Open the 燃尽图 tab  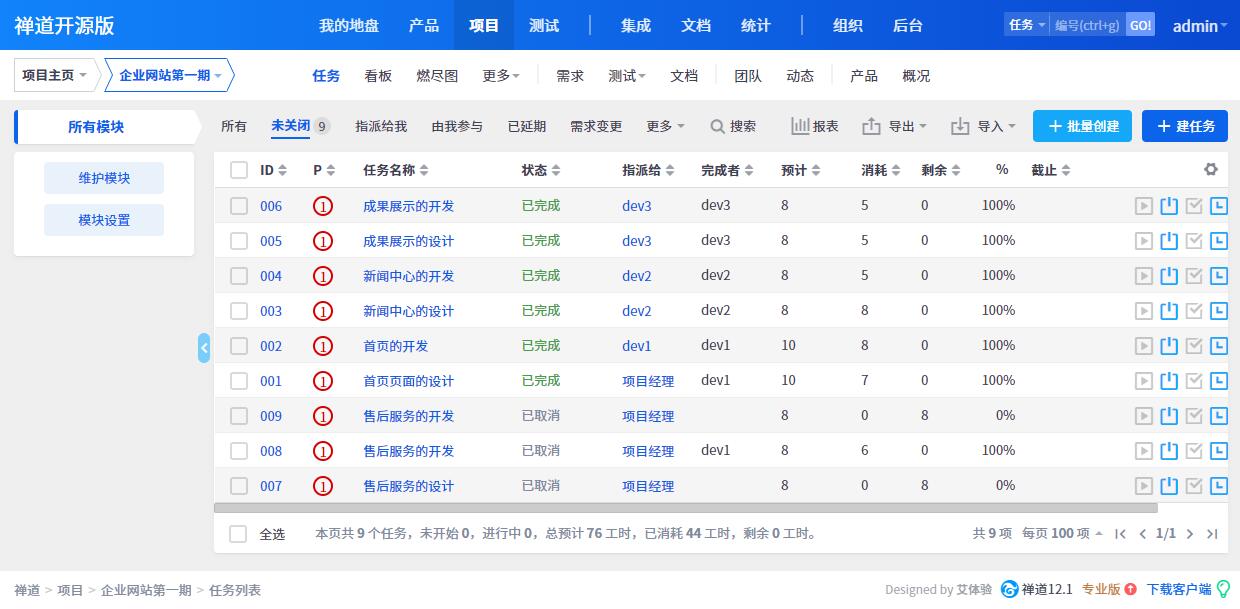pyautogui.click(x=437, y=76)
